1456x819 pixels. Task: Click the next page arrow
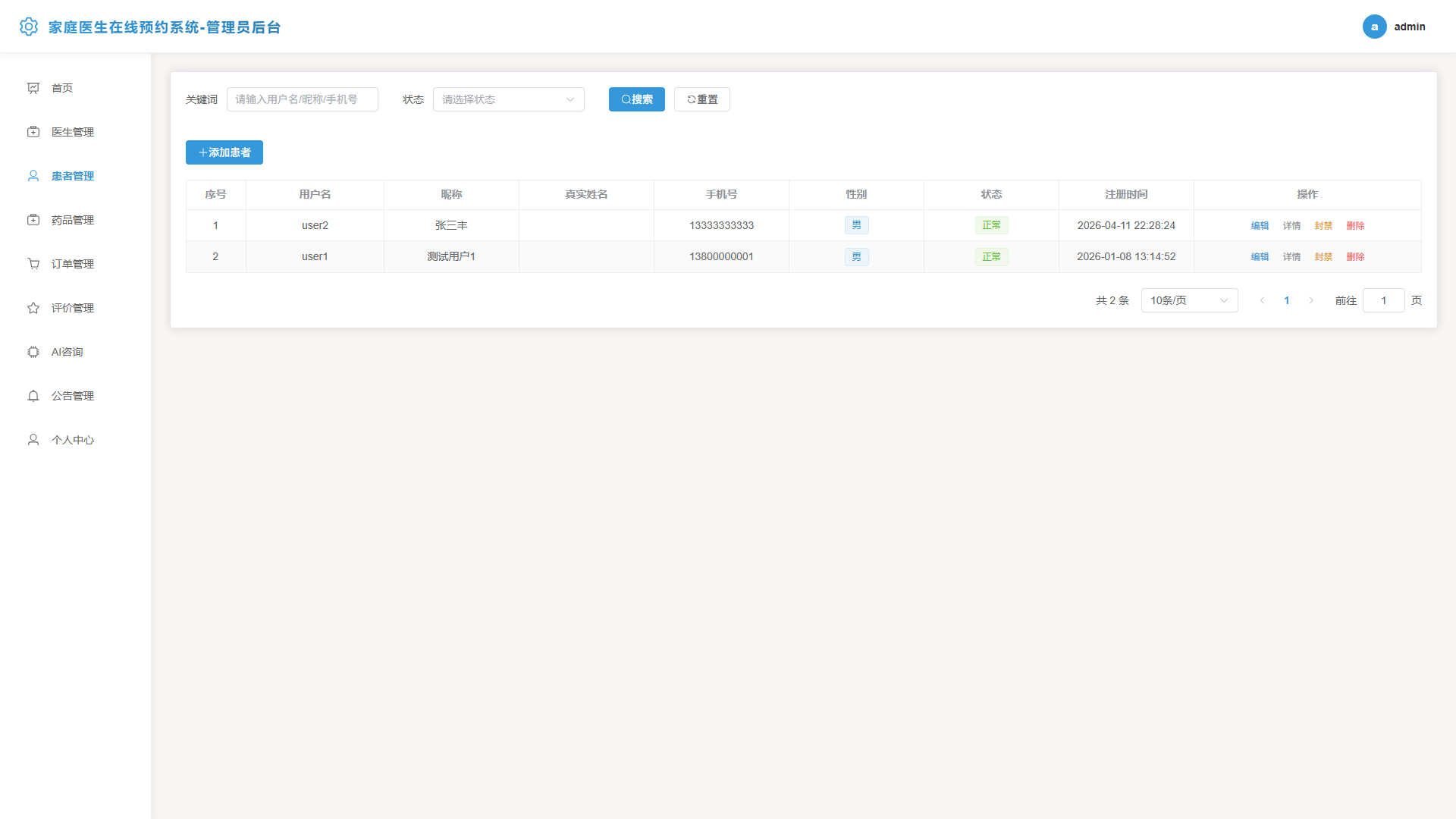tap(1311, 300)
